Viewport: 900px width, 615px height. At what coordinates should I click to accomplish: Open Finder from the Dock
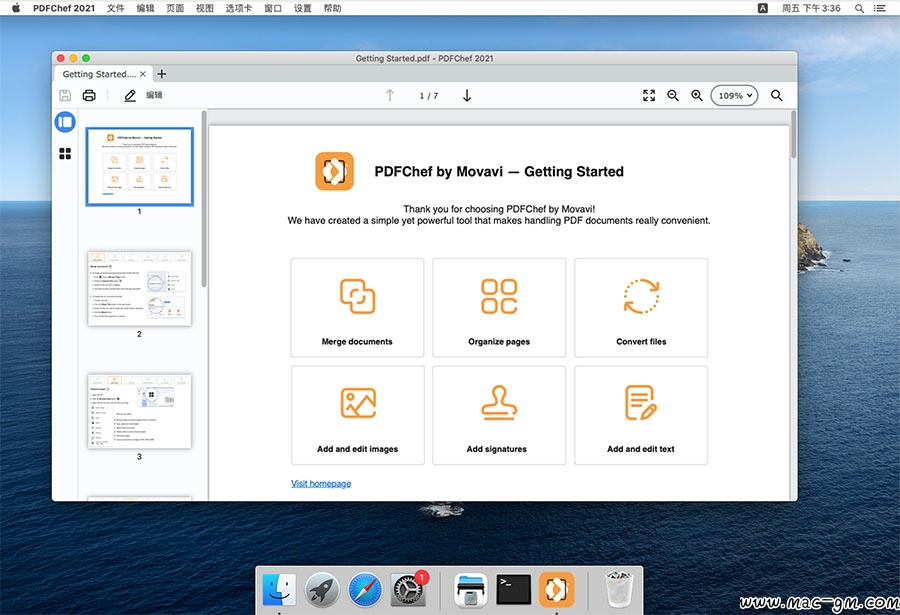[279, 590]
